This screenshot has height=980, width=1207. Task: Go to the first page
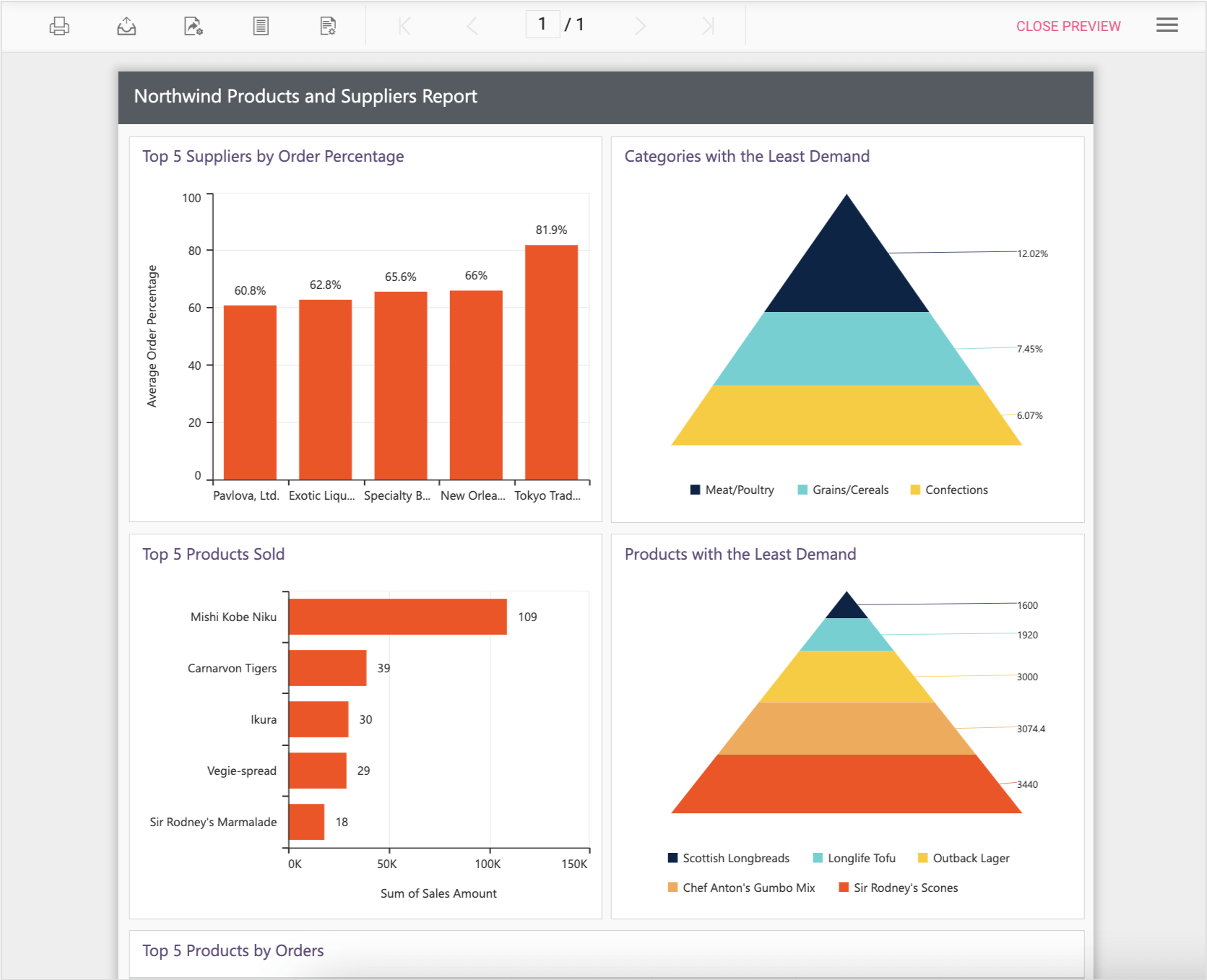[405, 27]
